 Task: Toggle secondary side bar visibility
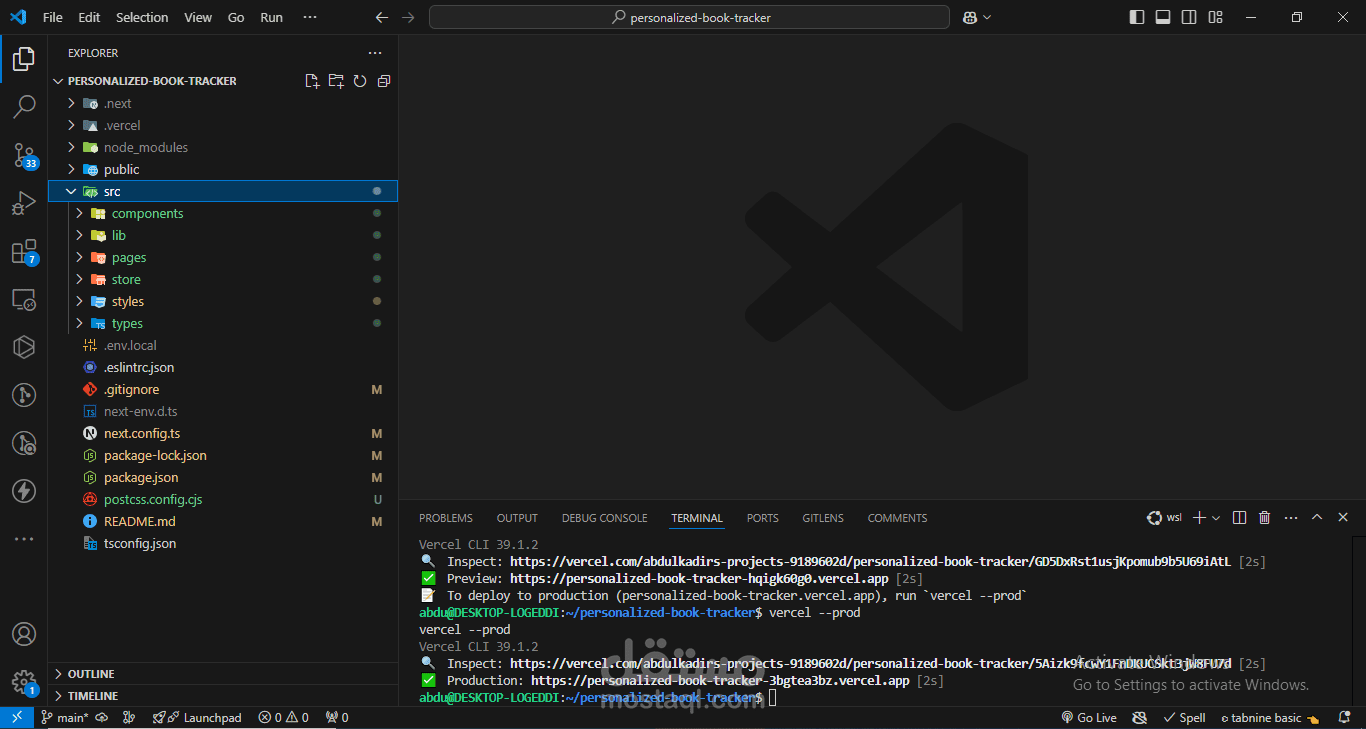point(1189,17)
